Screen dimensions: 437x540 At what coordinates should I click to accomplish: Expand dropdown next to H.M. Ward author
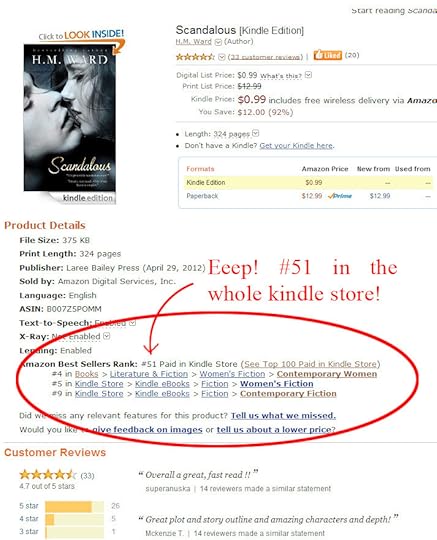click(x=218, y=42)
